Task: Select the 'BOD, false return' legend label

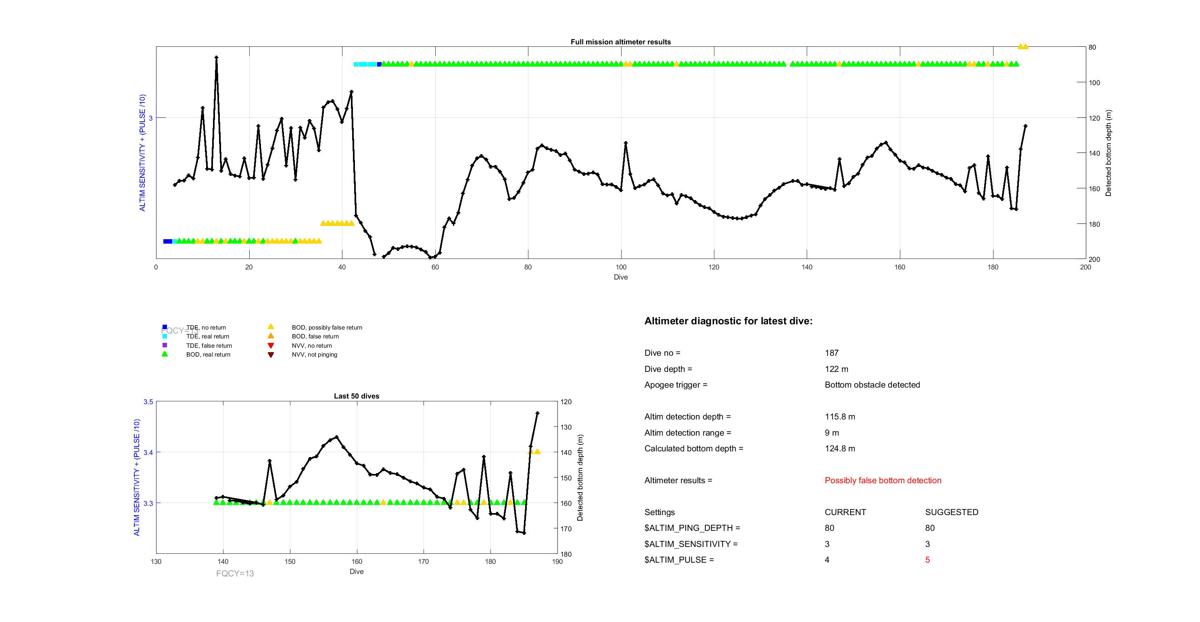Action: (316, 336)
